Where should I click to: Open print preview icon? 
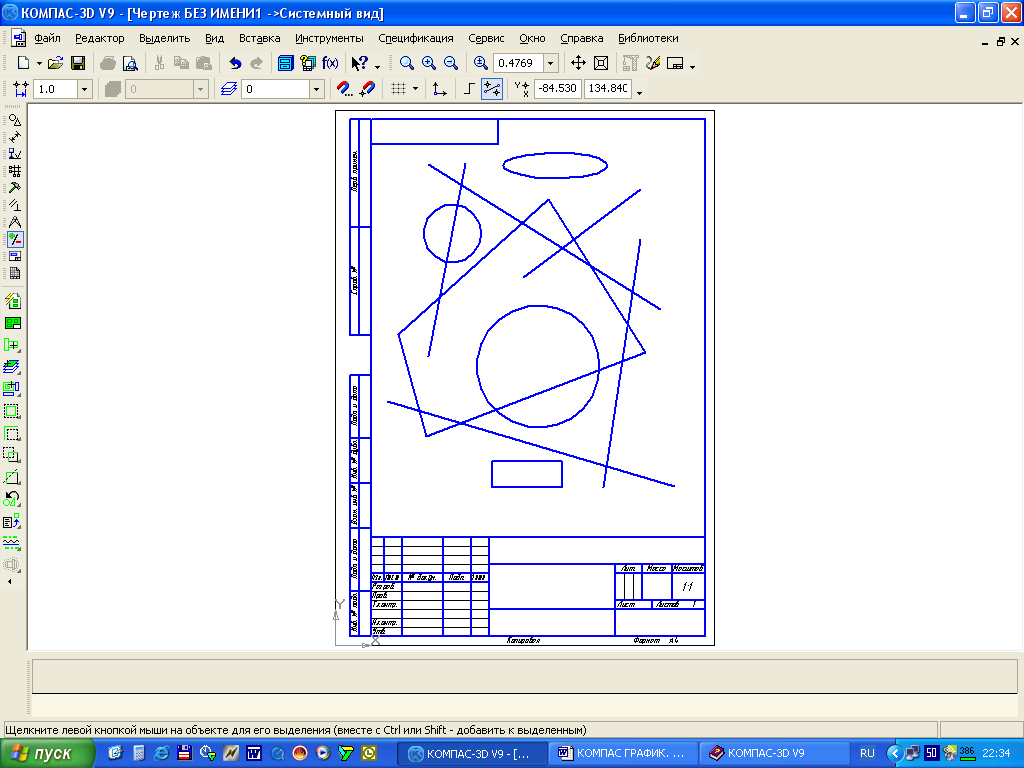point(130,63)
